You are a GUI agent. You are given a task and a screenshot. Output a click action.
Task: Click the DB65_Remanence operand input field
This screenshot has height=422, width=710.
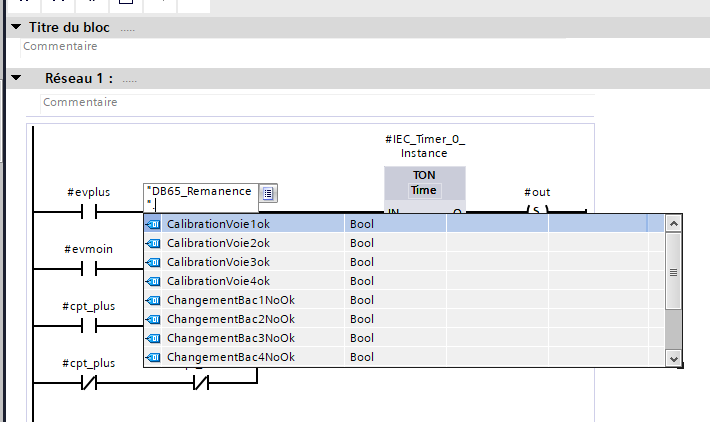click(203, 190)
